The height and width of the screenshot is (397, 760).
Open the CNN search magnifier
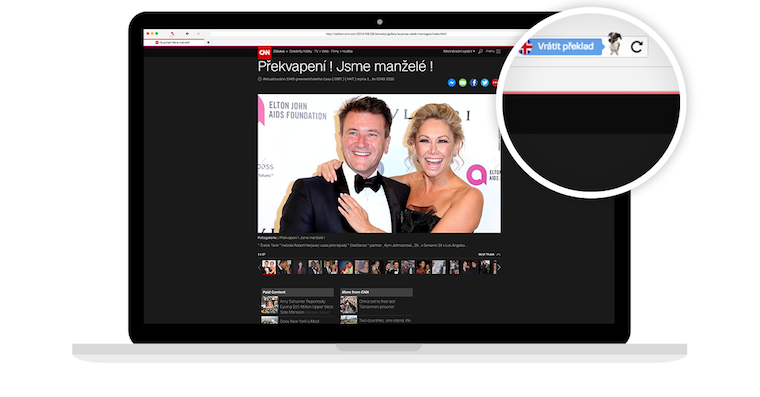coord(480,51)
